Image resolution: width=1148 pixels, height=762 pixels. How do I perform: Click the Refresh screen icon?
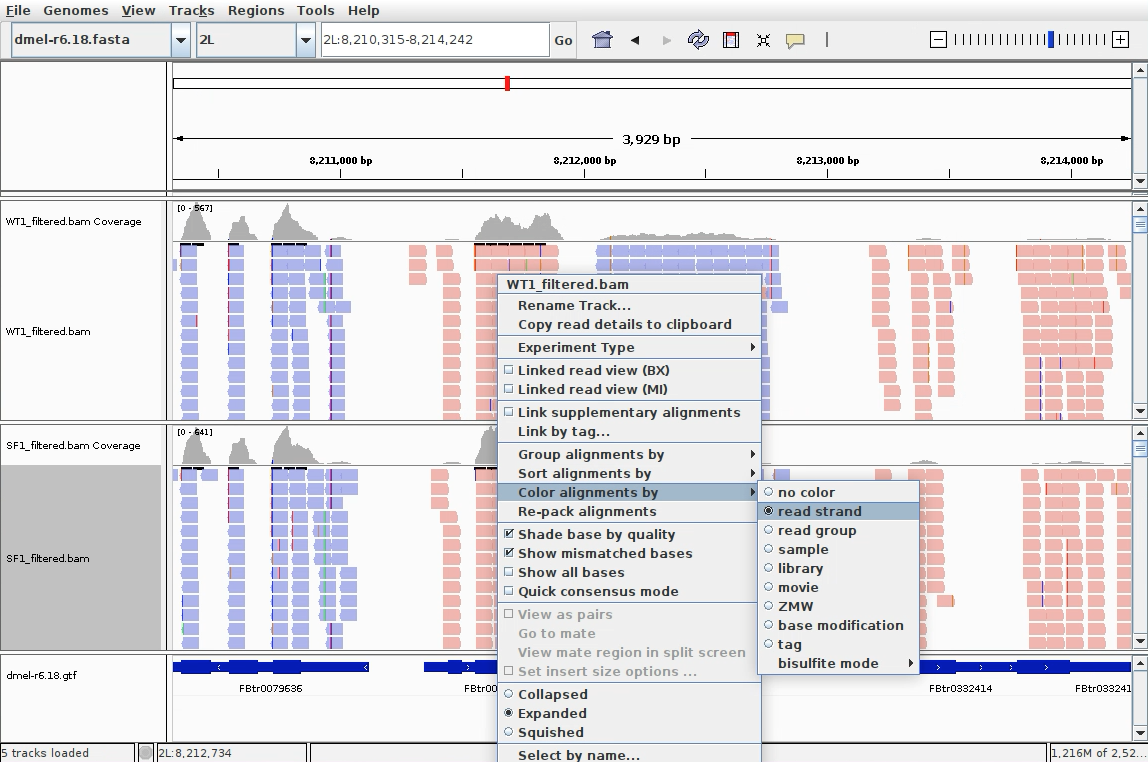tap(698, 40)
